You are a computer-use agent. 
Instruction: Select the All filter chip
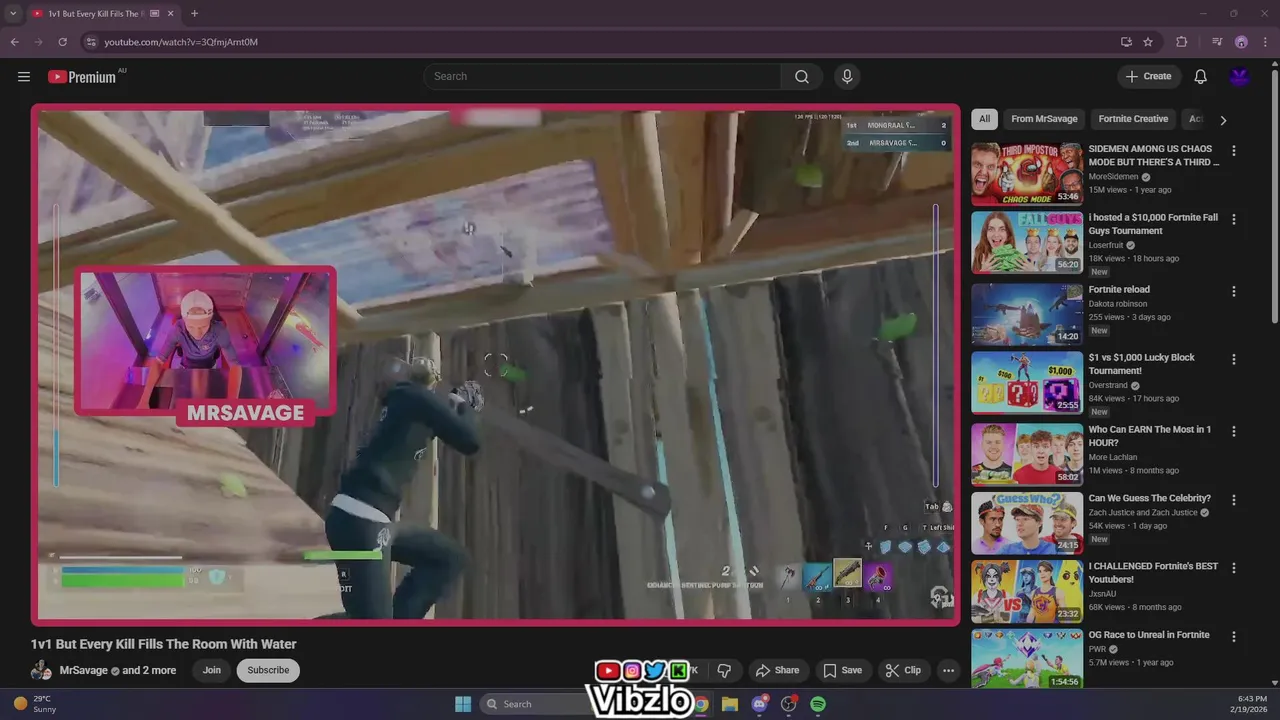(984, 119)
